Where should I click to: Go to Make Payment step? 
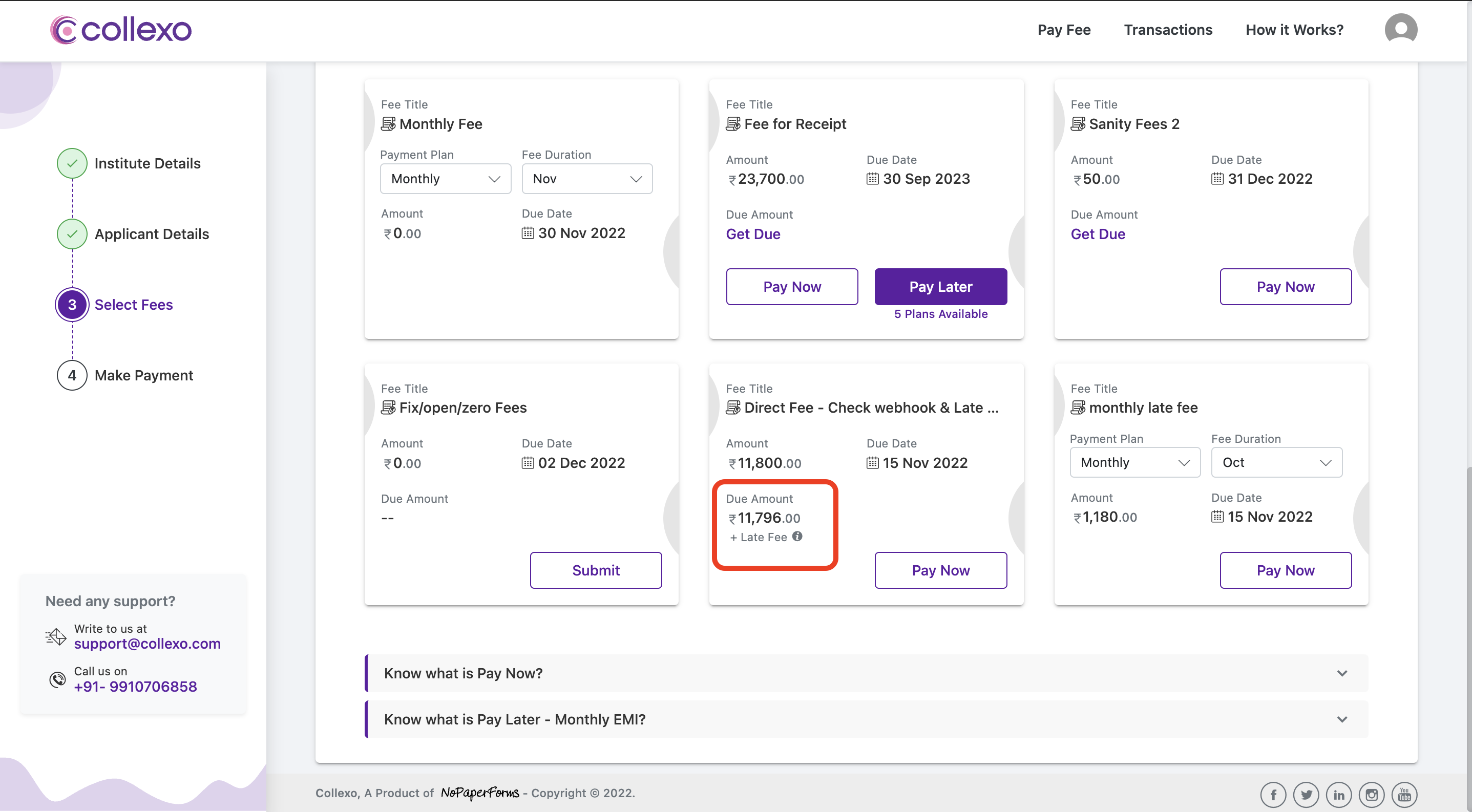(x=144, y=376)
